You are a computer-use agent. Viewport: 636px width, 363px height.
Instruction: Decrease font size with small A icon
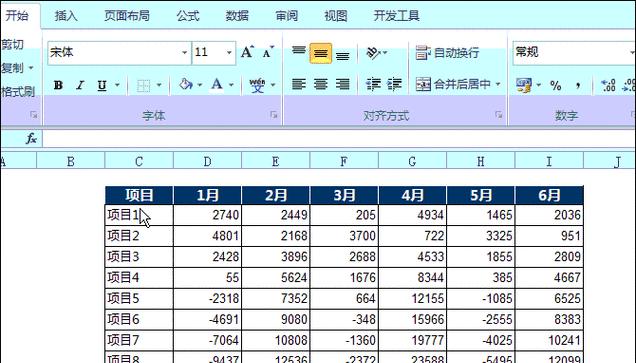268,52
